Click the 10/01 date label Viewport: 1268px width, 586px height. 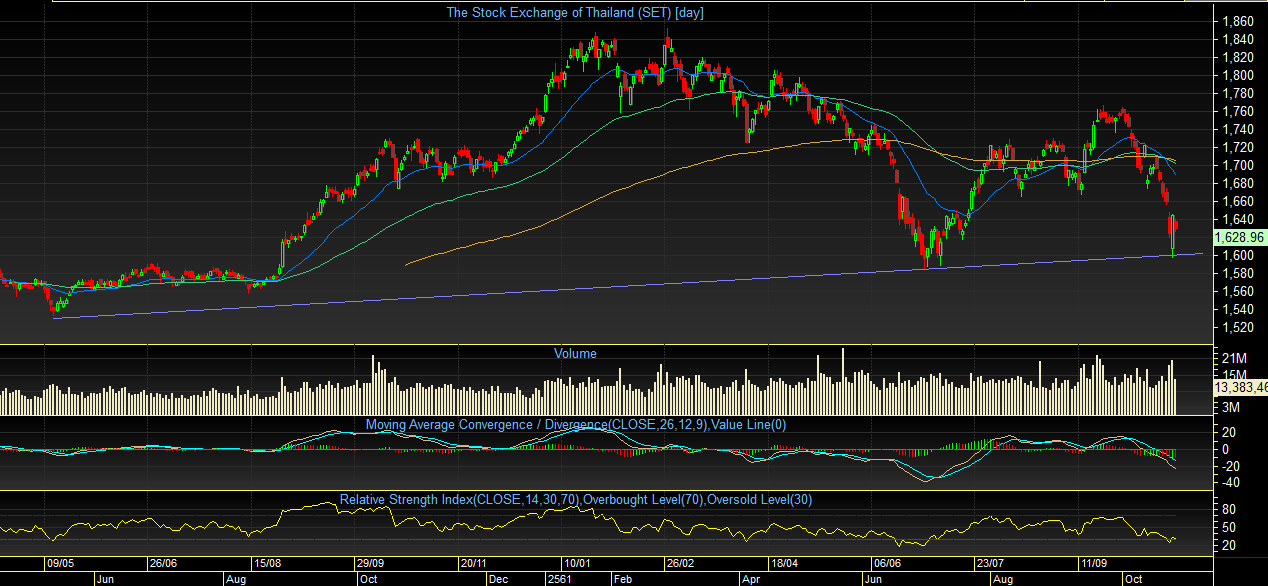[x=577, y=563]
